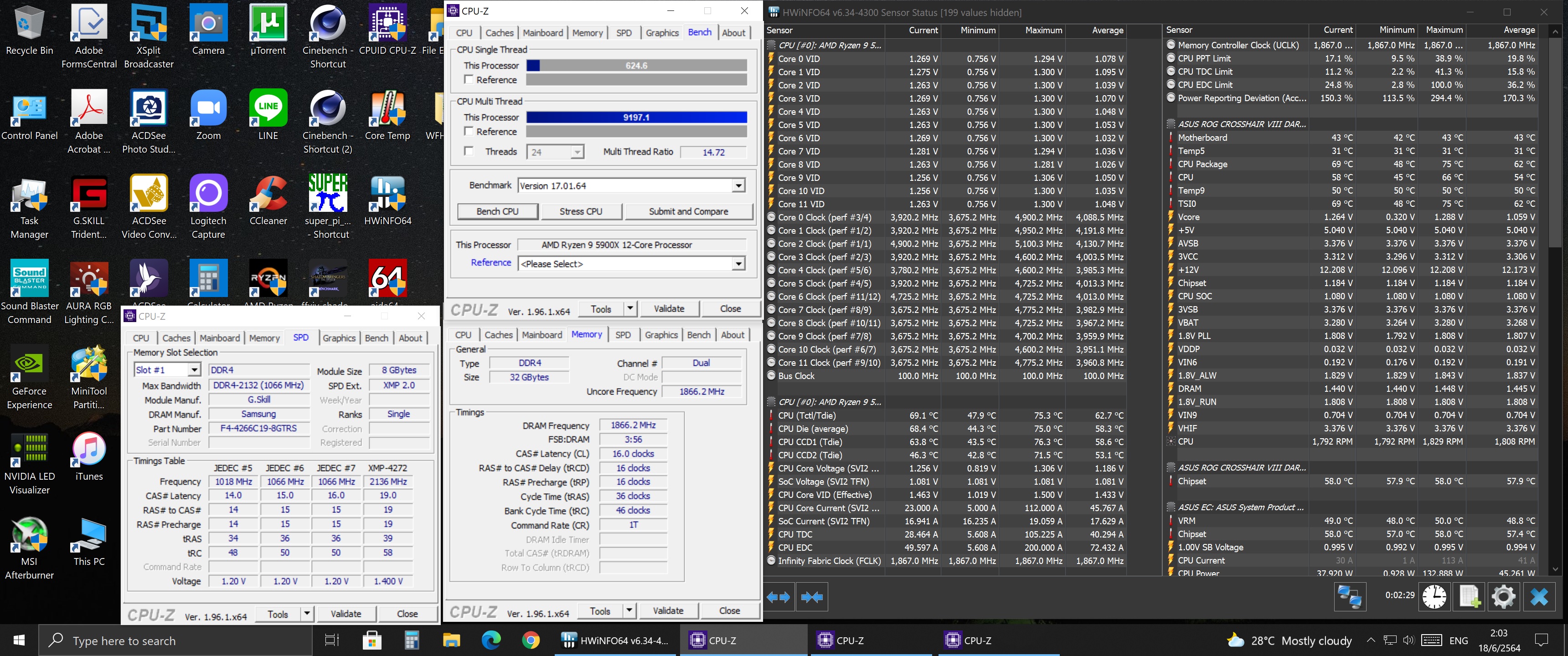Click HWiNFO shrink columns arrows icon
This screenshot has height=656, width=1568.
(811, 597)
